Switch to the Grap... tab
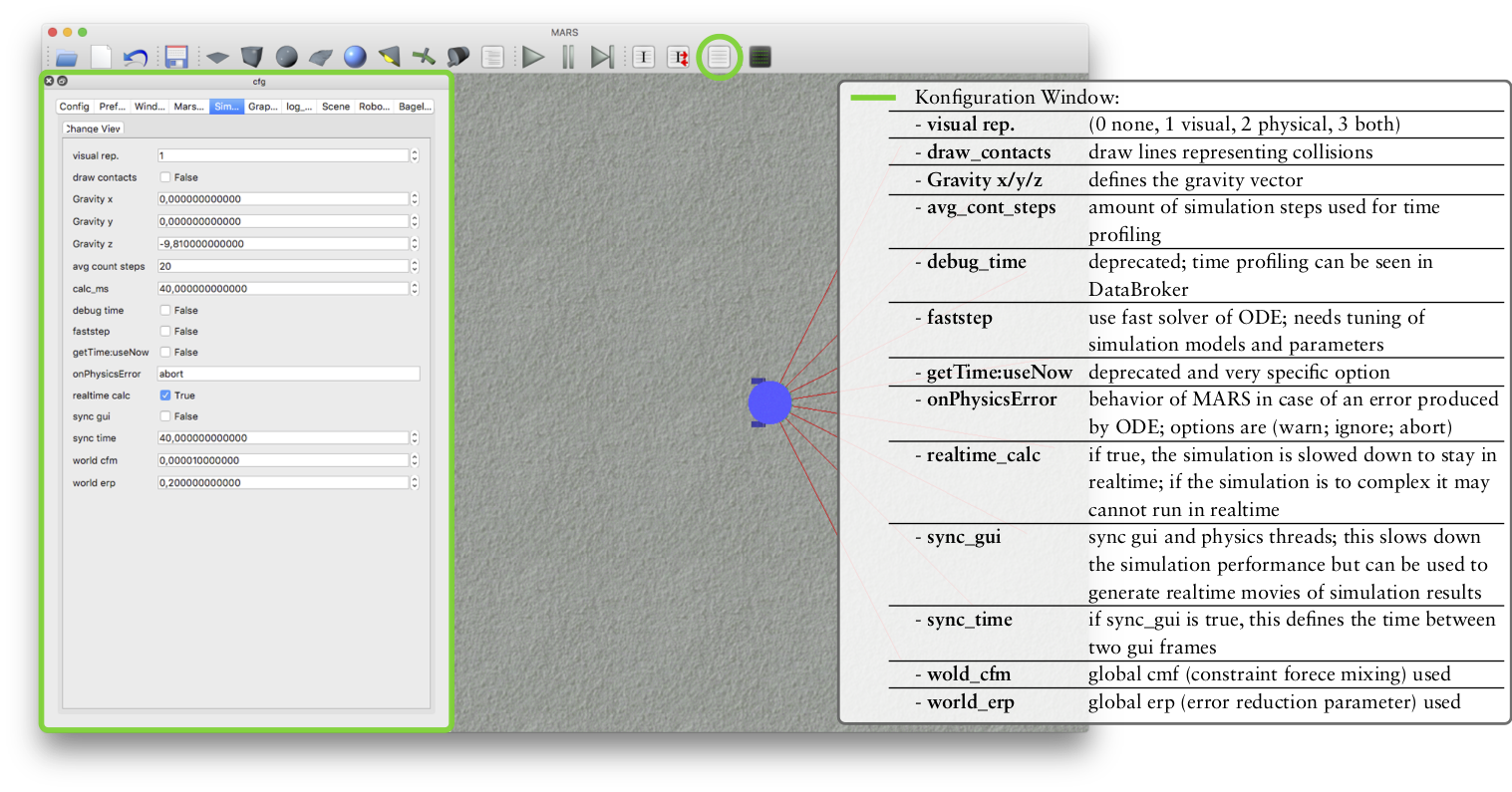Screen dimensions: 1512x792 (263, 106)
